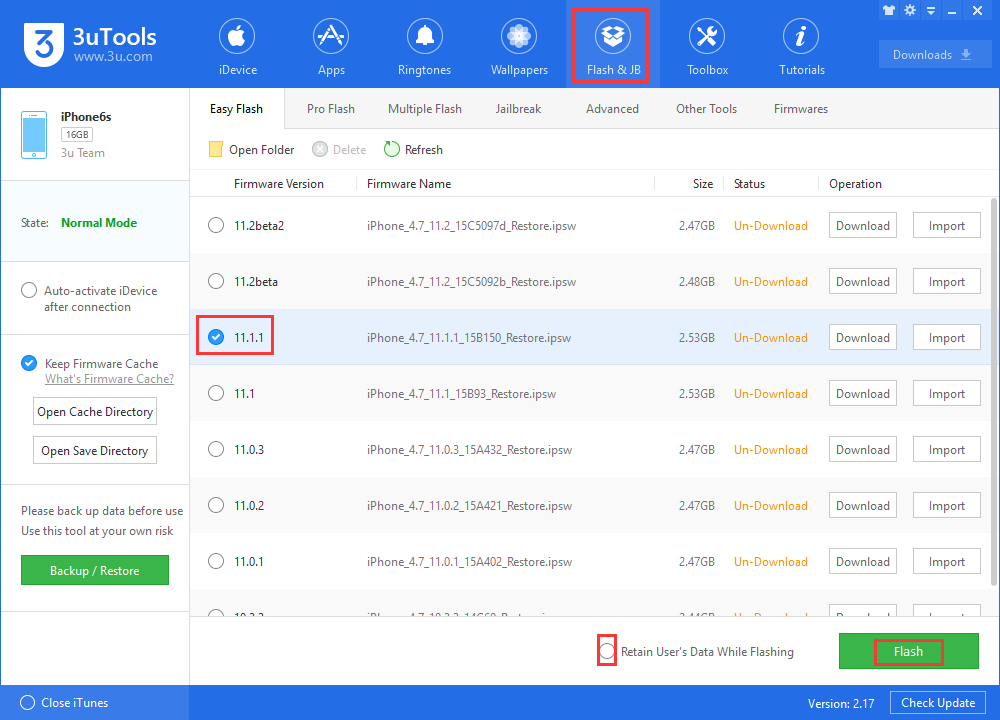Image resolution: width=1000 pixels, height=720 pixels.
Task: Go to the Ringtones section
Action: point(424,47)
